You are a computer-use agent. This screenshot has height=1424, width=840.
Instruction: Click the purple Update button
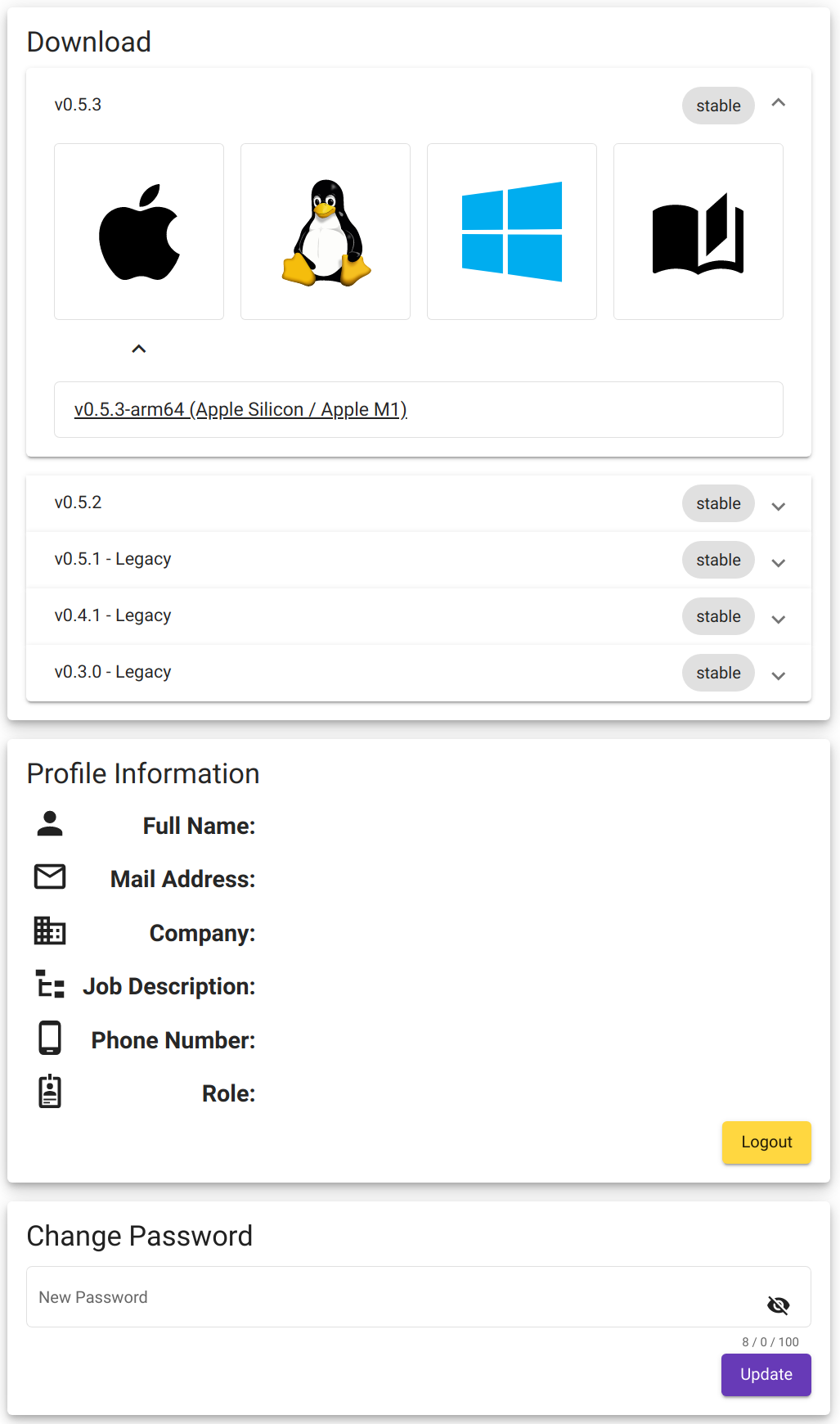coord(766,1375)
